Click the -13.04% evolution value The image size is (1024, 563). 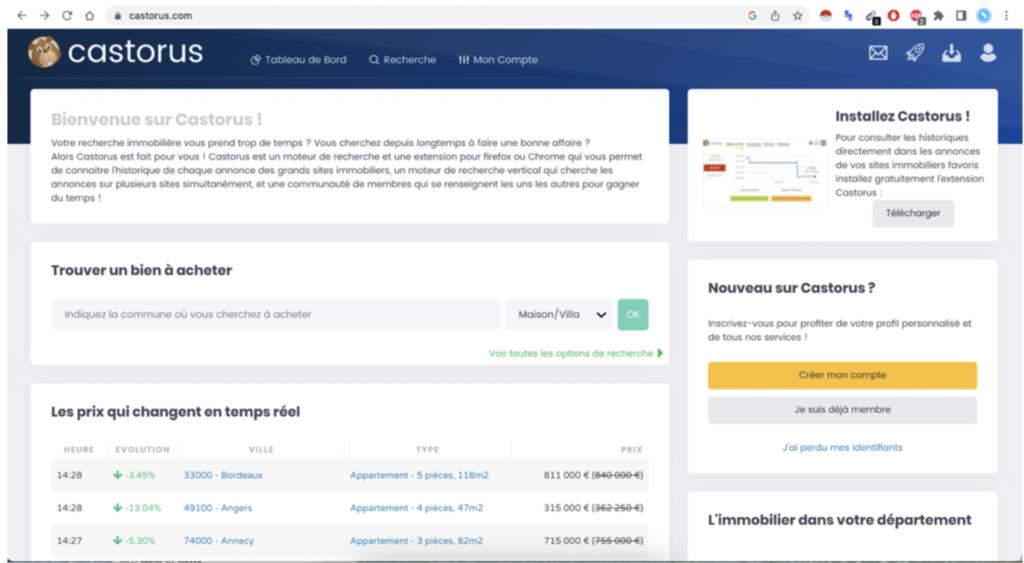point(136,508)
